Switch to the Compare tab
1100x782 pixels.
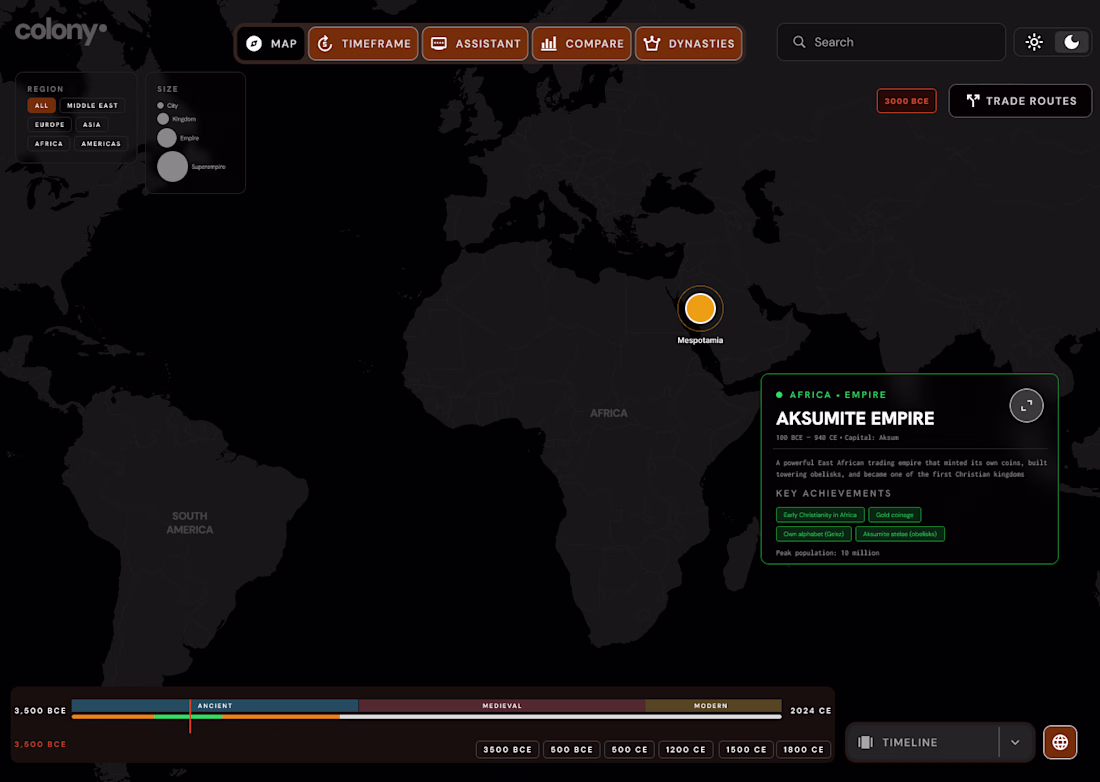click(x=582, y=43)
